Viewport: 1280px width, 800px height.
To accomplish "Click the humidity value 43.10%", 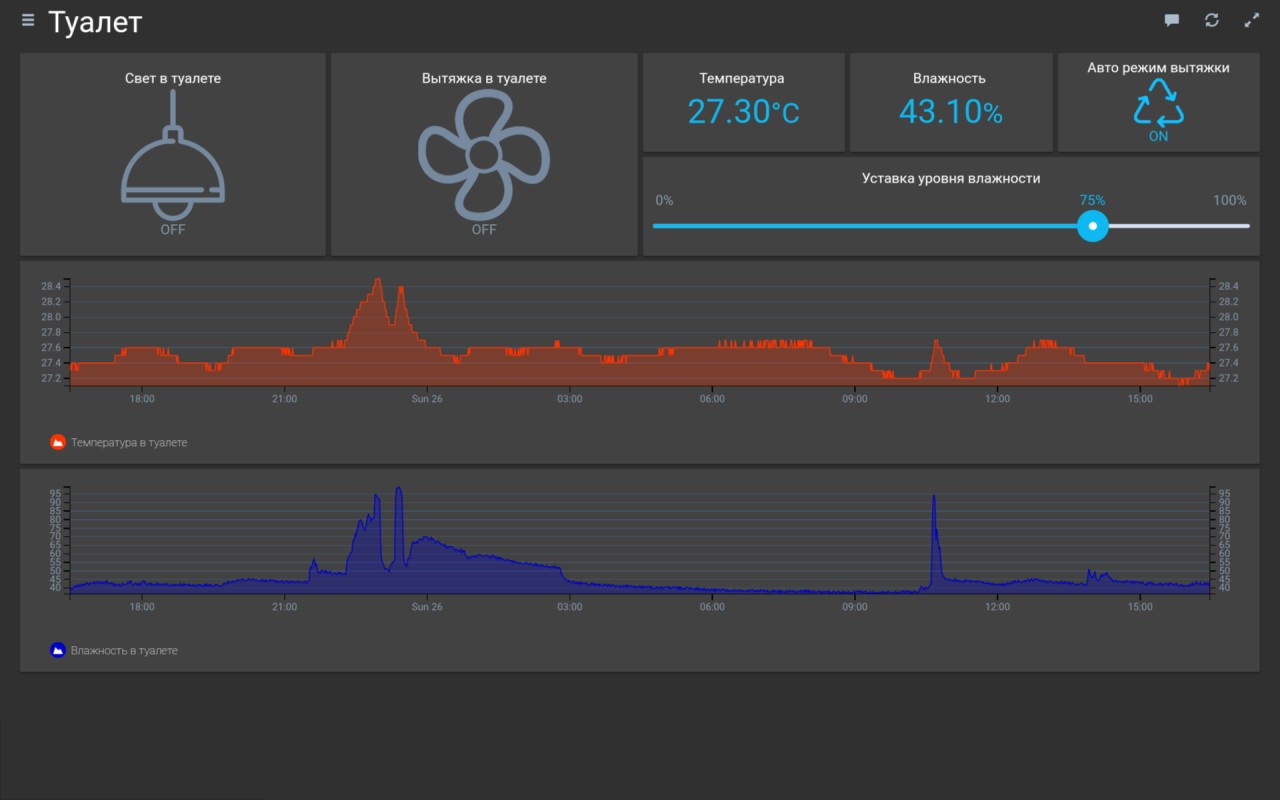I will pyautogui.click(x=951, y=112).
